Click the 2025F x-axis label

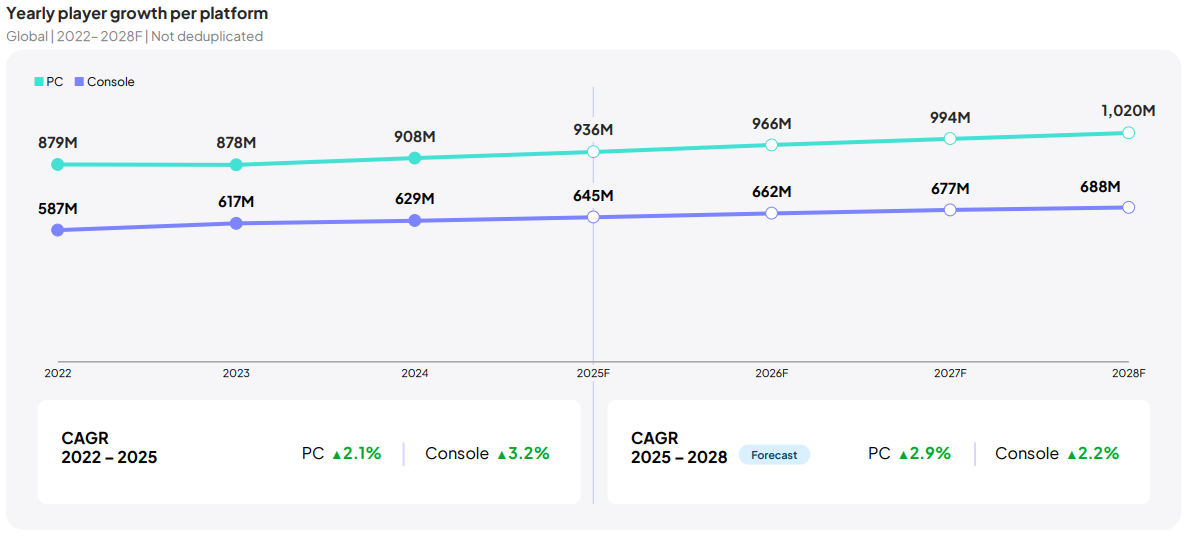click(x=593, y=373)
